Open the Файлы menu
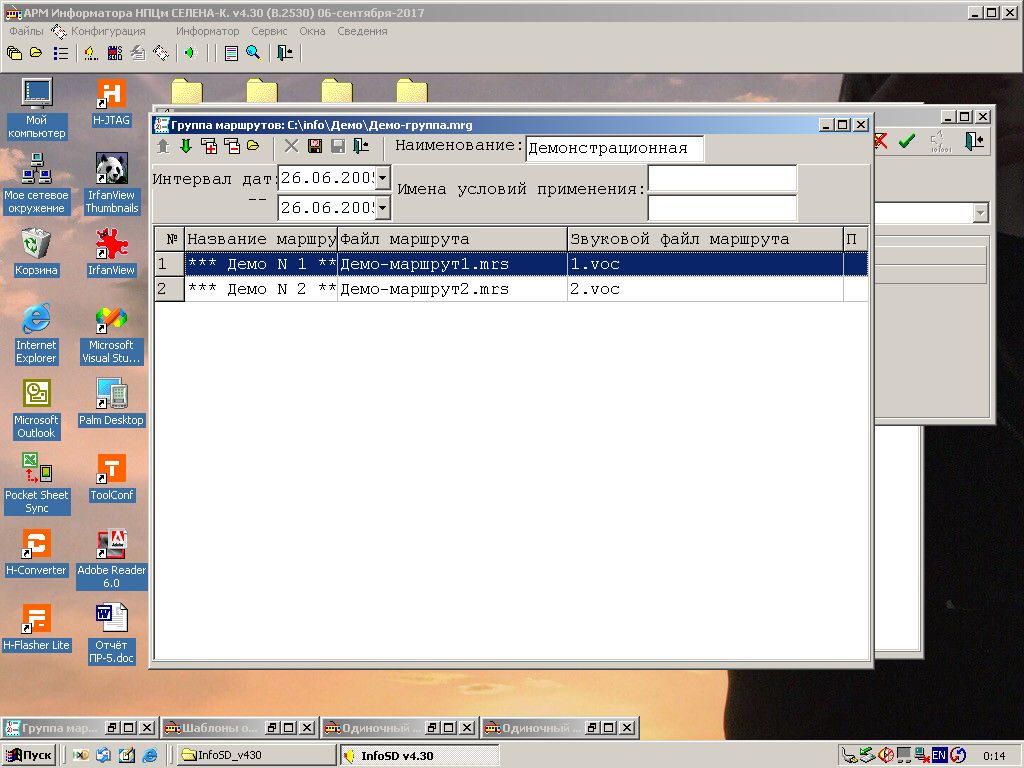 (26, 31)
